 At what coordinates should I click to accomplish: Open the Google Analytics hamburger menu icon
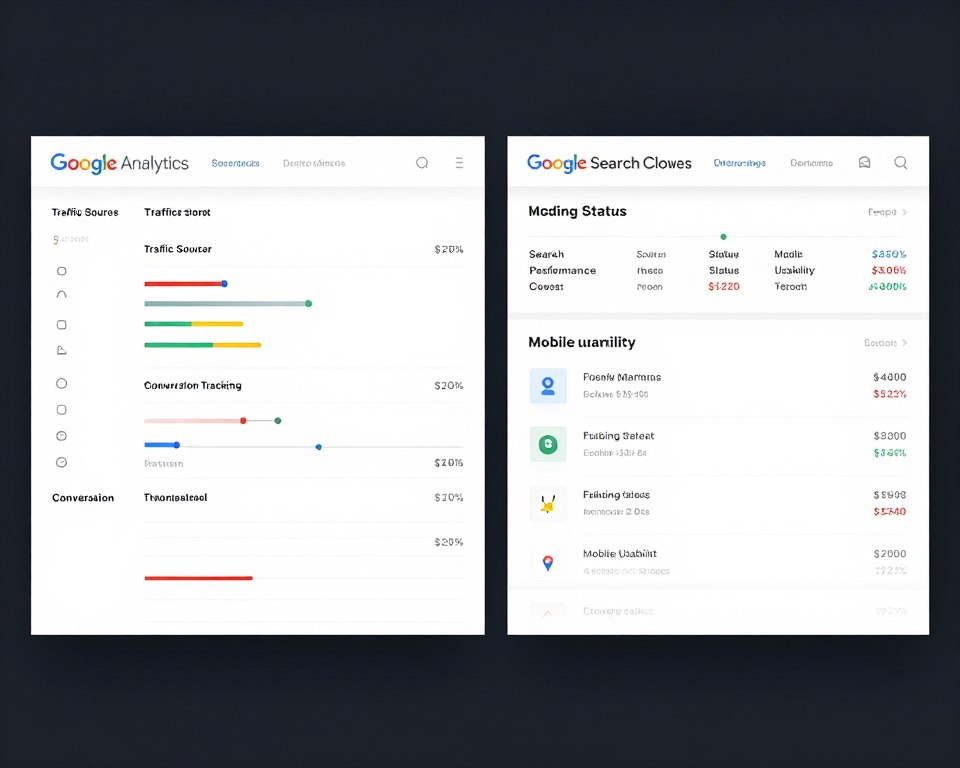tap(459, 163)
